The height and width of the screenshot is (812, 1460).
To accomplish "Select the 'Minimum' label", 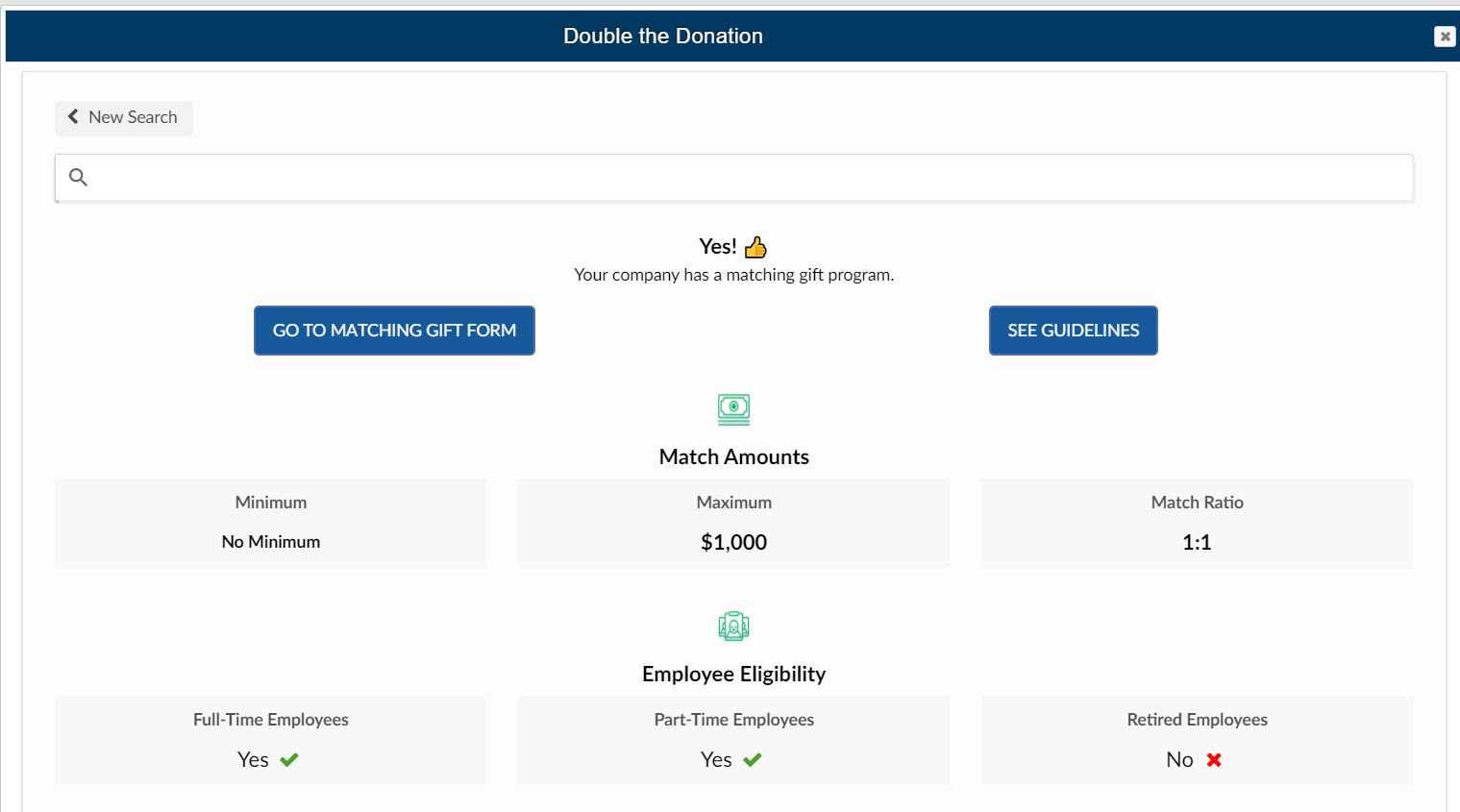I will tap(271, 503).
